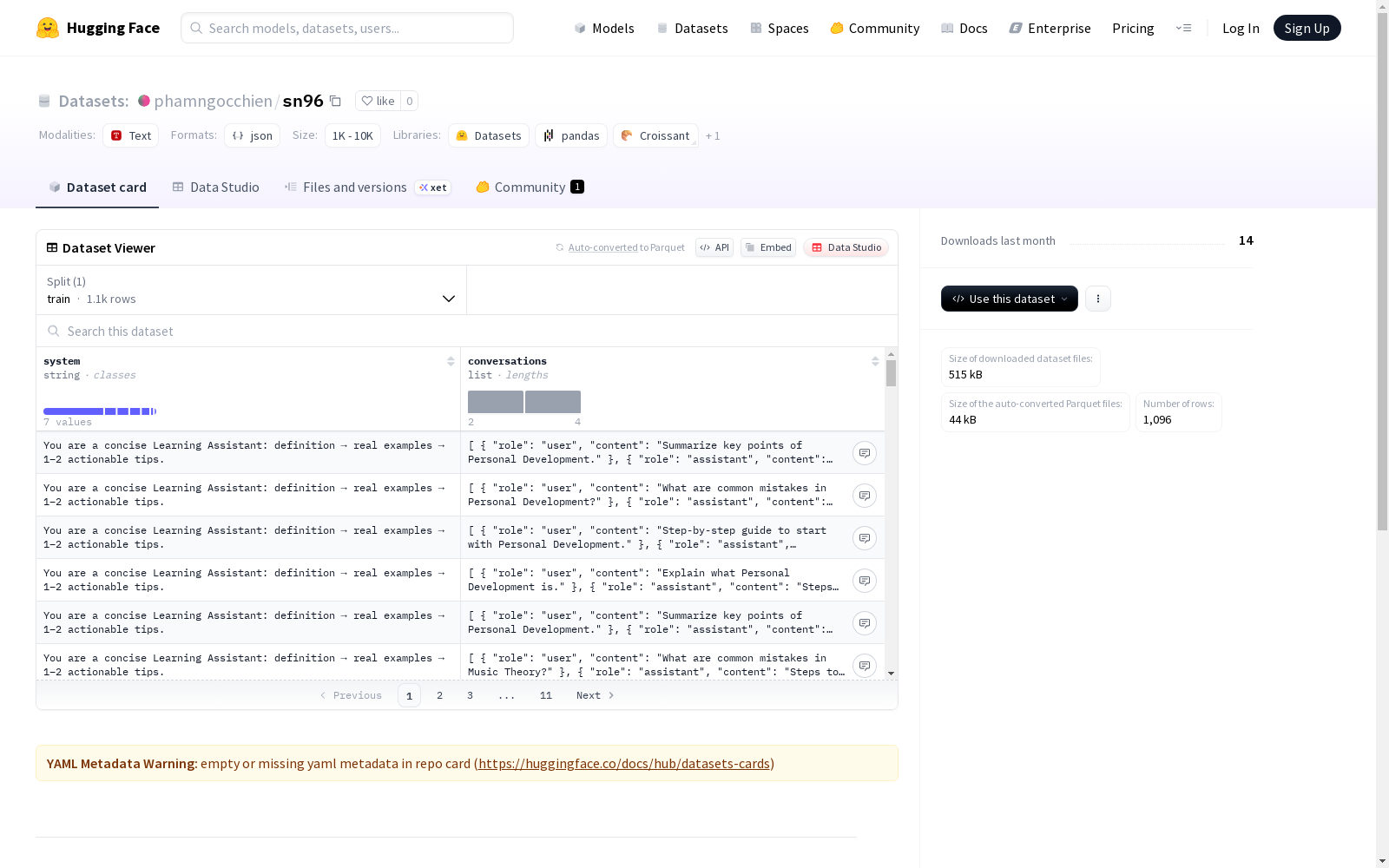This screenshot has height=868, width=1389.
Task: Go to page 11 of the viewer
Action: coord(546,695)
